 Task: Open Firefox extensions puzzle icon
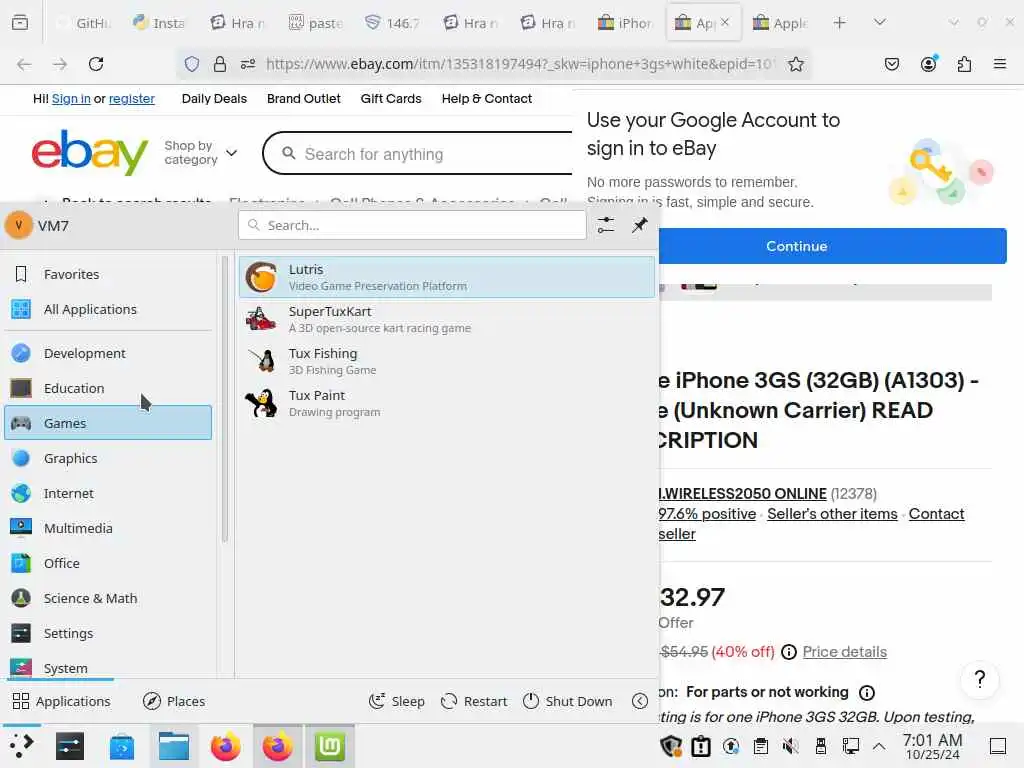pyautogui.click(x=964, y=64)
